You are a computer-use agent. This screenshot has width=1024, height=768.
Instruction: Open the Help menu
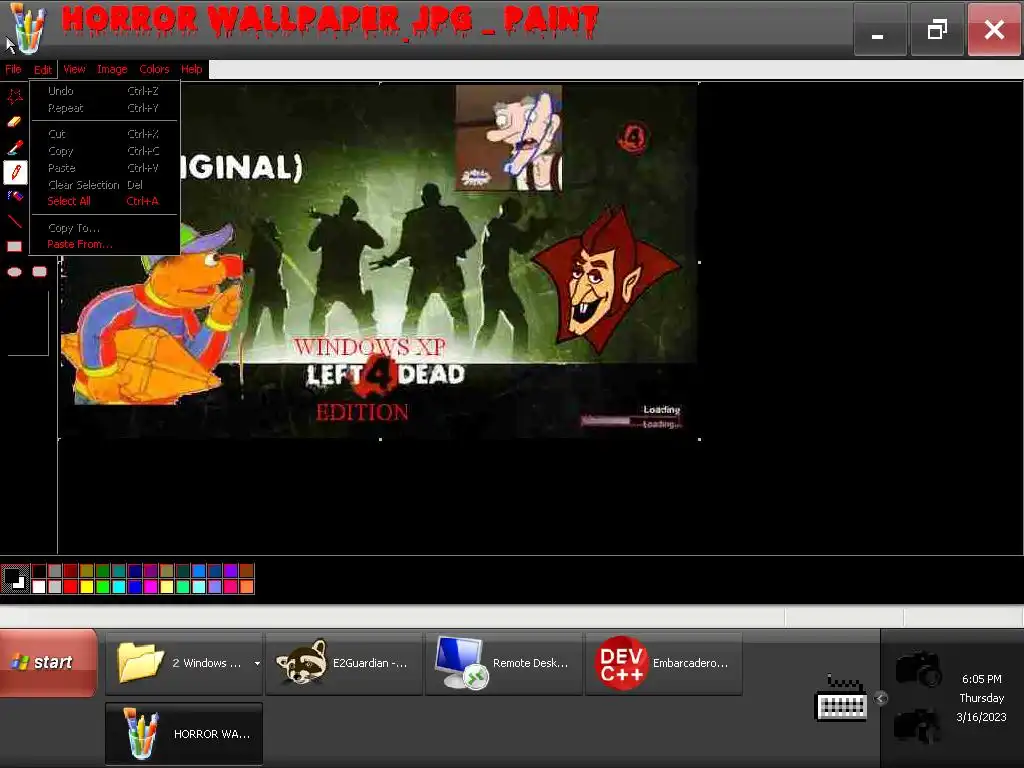tap(192, 69)
